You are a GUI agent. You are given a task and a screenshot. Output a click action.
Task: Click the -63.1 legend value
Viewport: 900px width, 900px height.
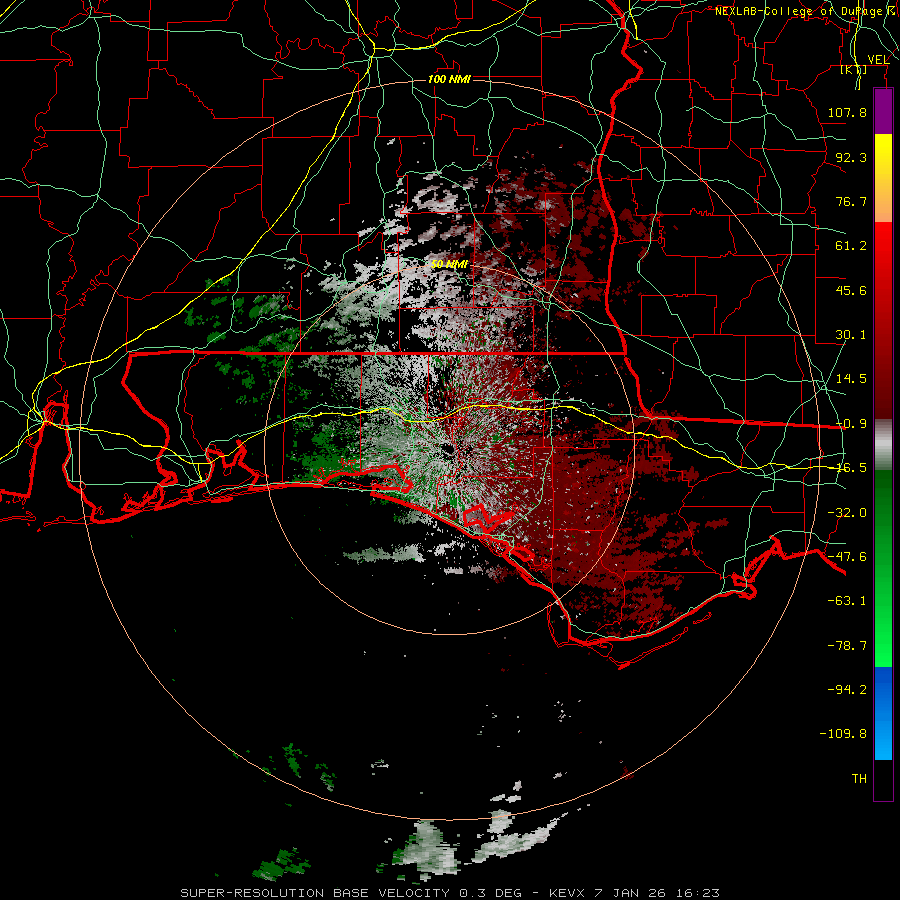847,601
